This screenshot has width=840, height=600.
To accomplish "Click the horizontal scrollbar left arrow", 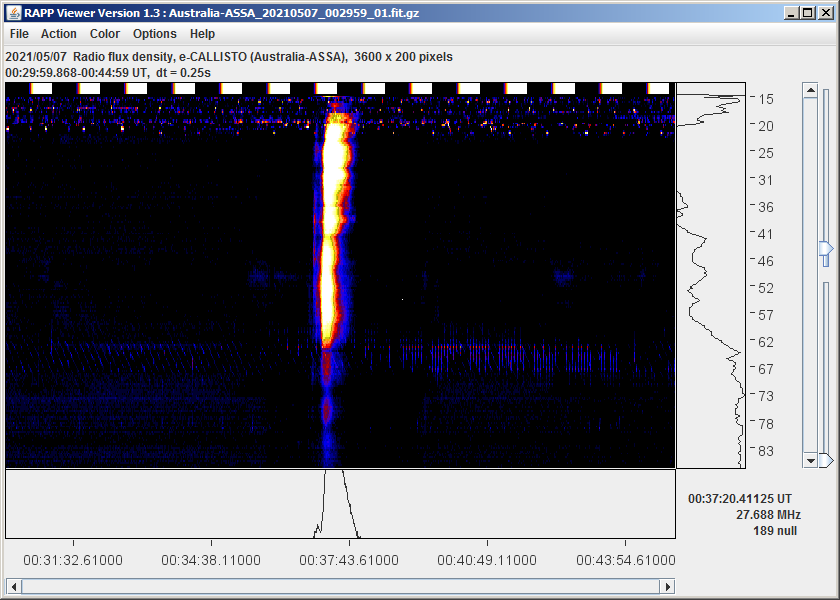I will 13,586.
